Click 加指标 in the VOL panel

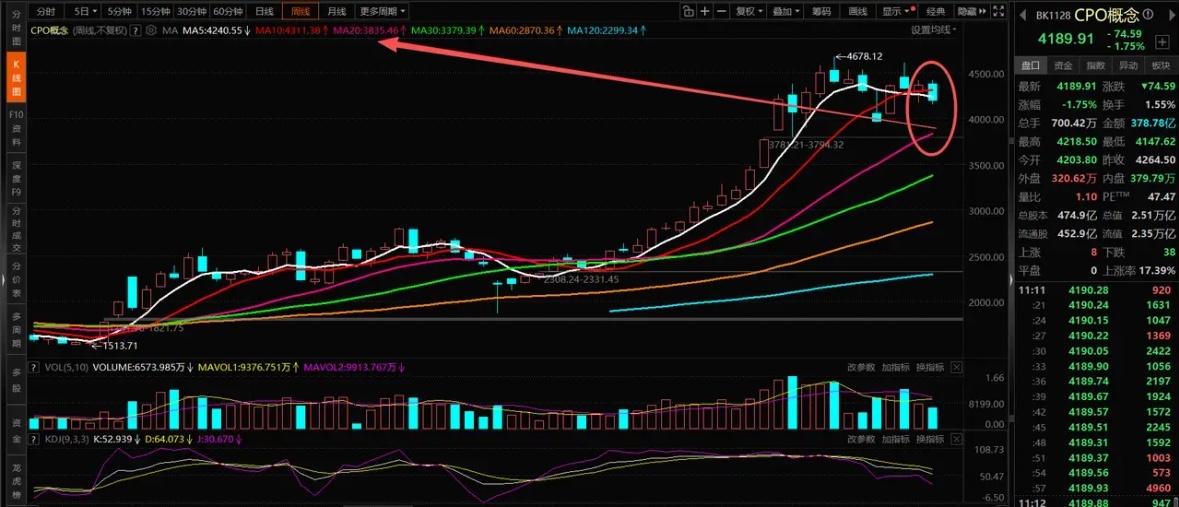[x=896, y=368]
